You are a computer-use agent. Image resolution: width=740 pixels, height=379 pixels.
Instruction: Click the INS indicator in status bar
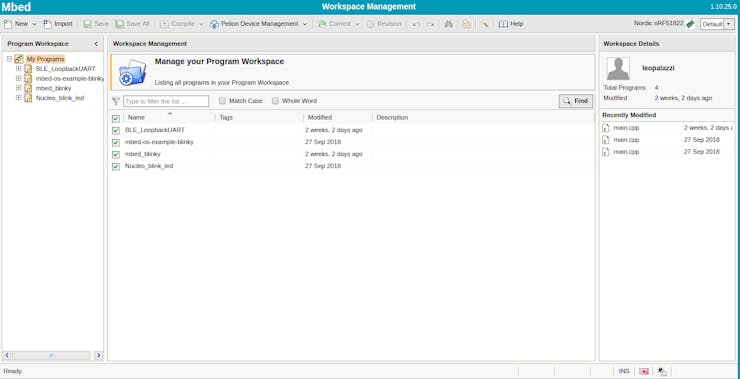point(624,371)
